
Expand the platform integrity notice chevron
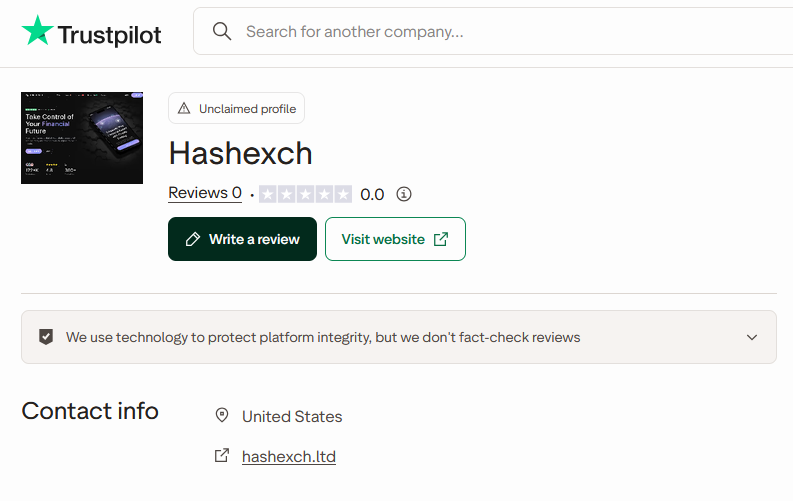[752, 337]
